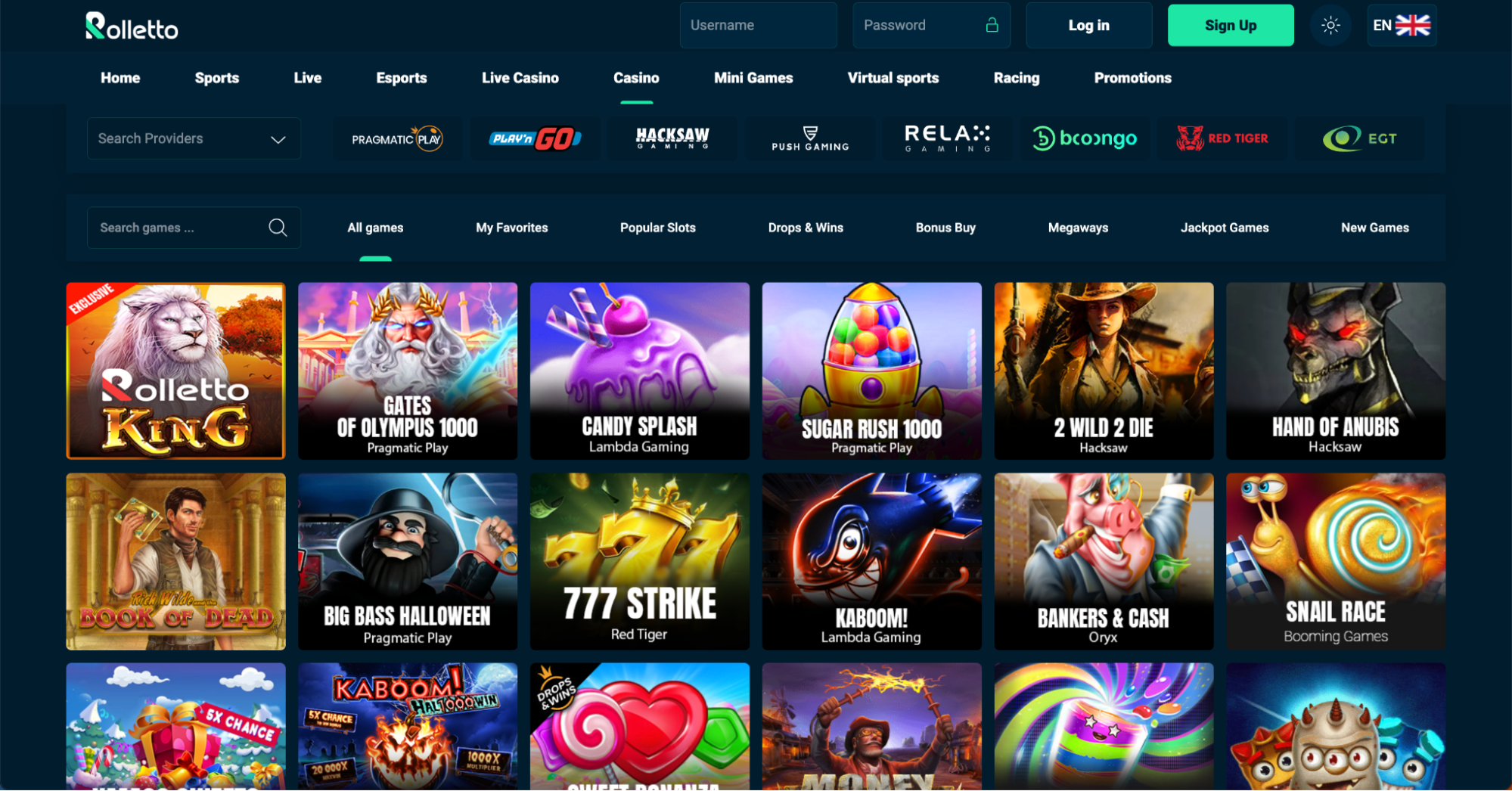
Task: Expand the Search Providers dropdown
Action: click(x=194, y=138)
